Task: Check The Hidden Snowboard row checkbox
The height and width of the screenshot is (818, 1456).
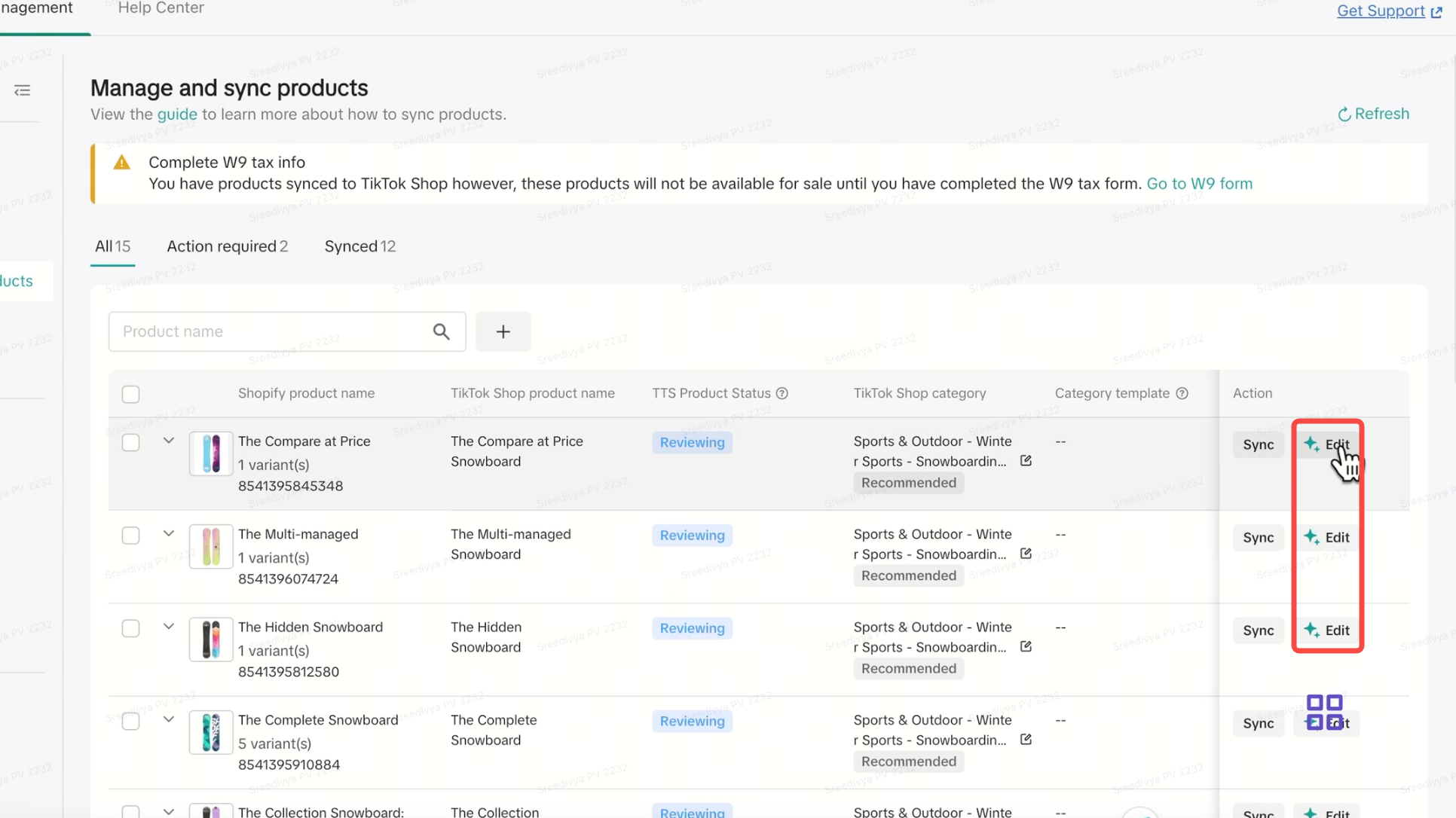Action: (130, 628)
